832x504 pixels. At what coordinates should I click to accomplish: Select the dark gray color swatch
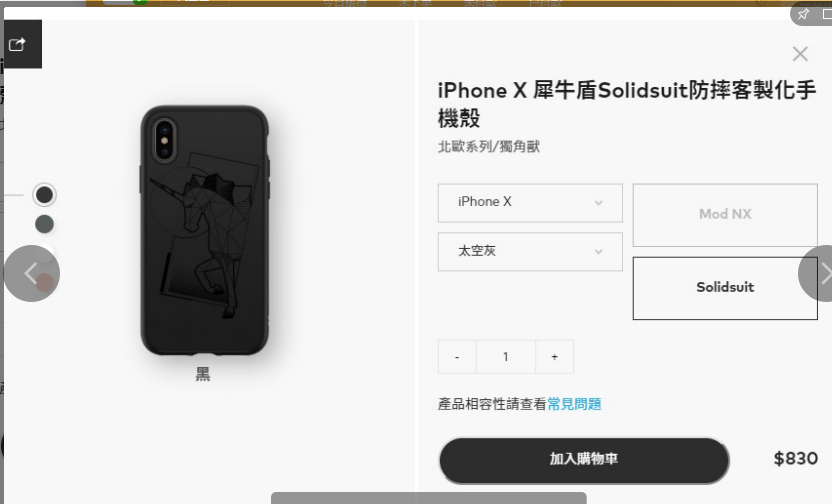coord(44,224)
